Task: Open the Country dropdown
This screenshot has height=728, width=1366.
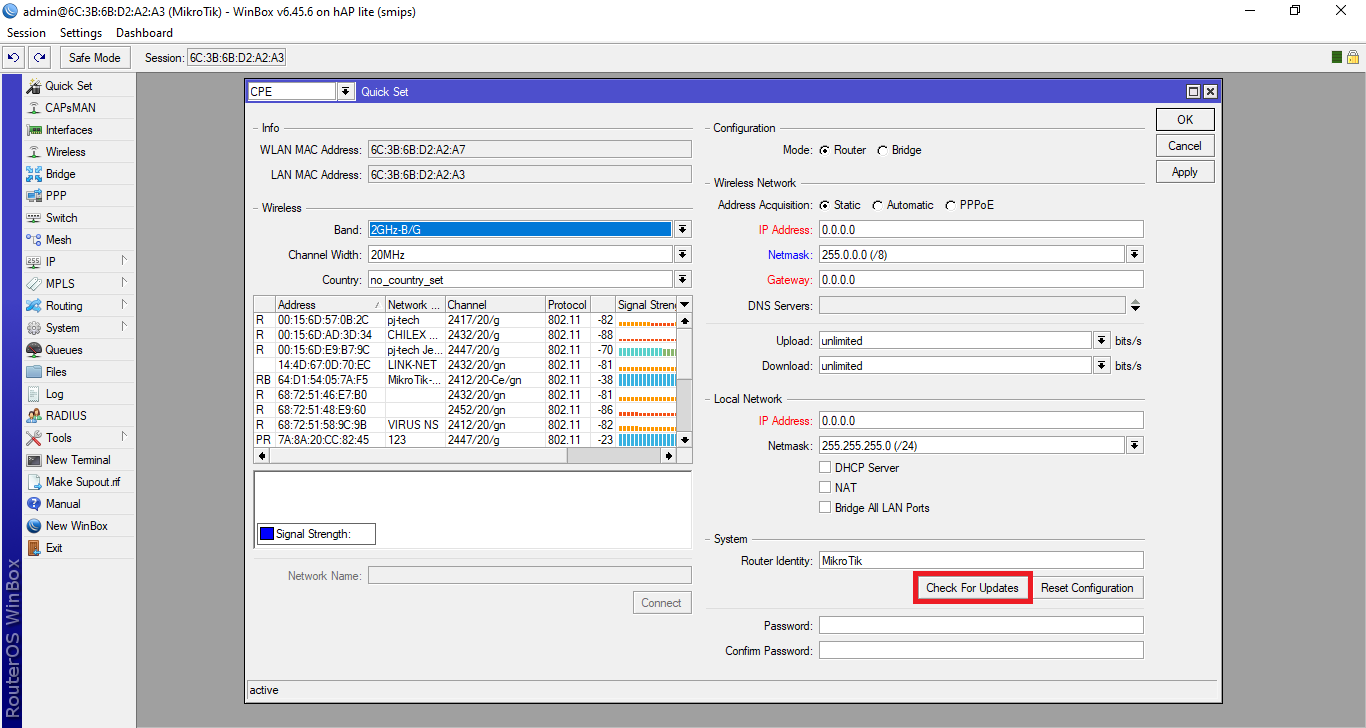Action: point(683,279)
